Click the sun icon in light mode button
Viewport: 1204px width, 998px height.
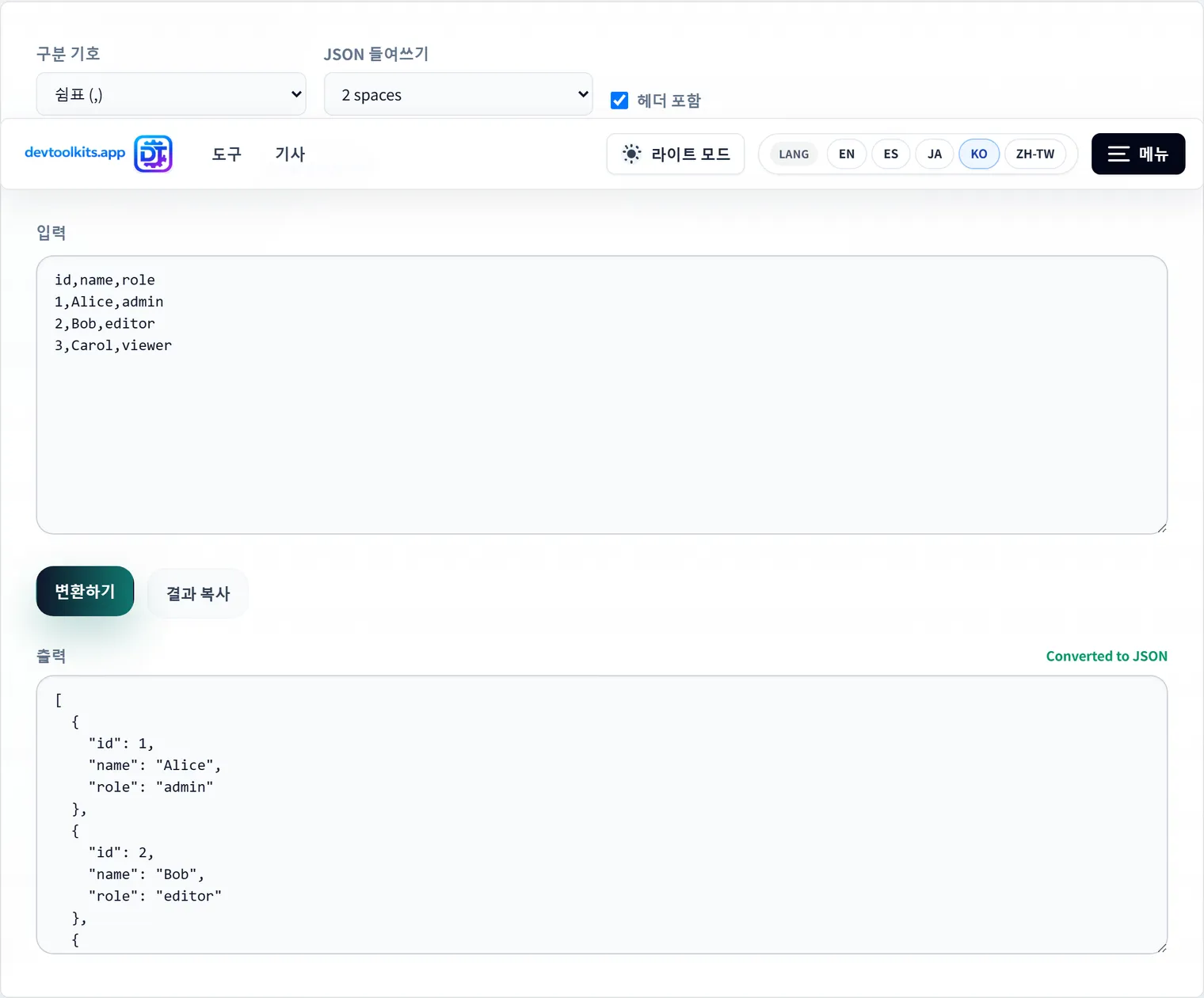pyautogui.click(x=631, y=154)
